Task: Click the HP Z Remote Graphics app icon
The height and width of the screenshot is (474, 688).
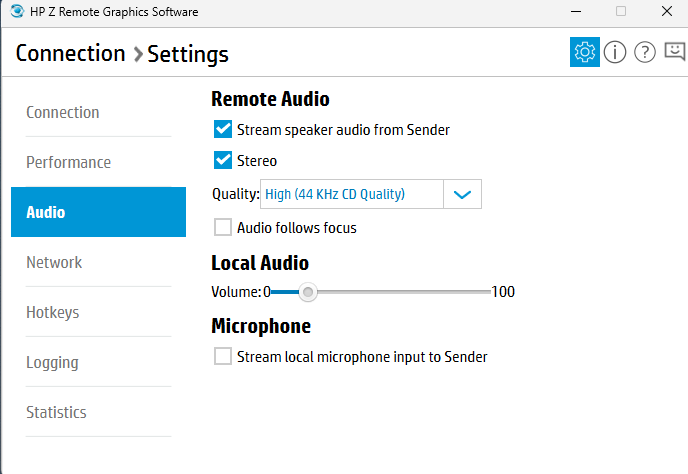Action: (x=17, y=11)
